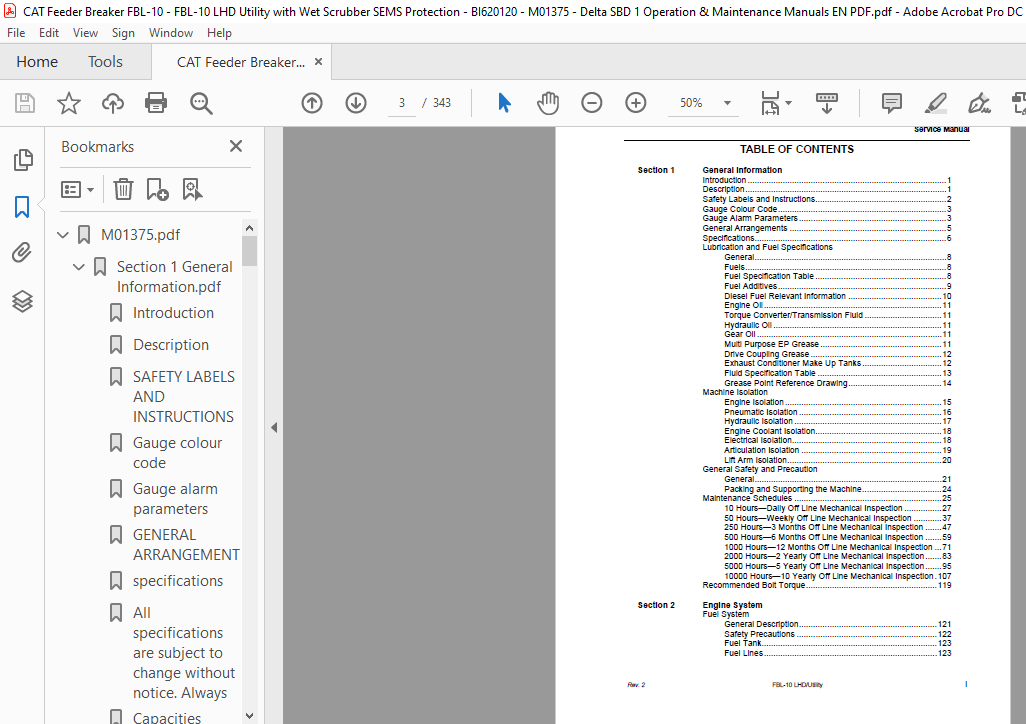Open the Description bookmark
Image resolution: width=1026 pixels, height=724 pixels.
pos(171,345)
